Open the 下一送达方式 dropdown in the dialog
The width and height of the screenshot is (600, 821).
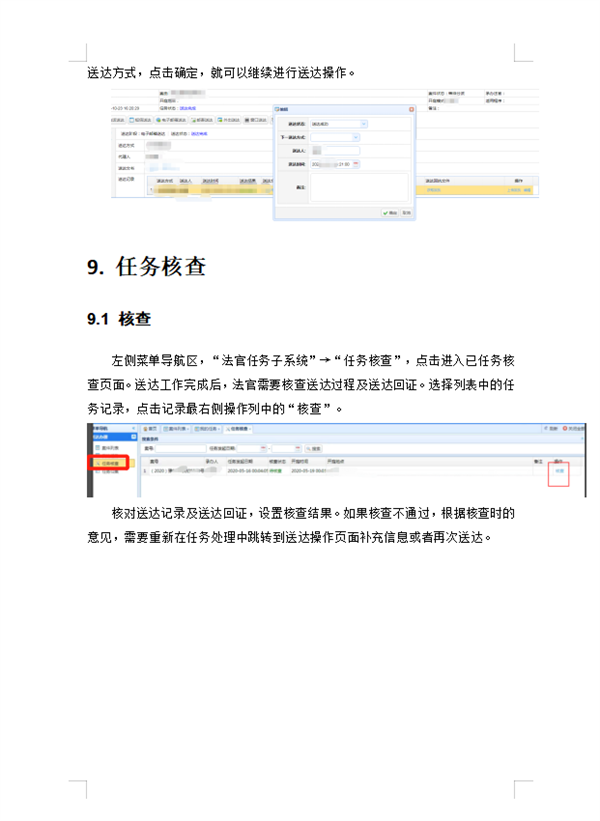coord(356,137)
